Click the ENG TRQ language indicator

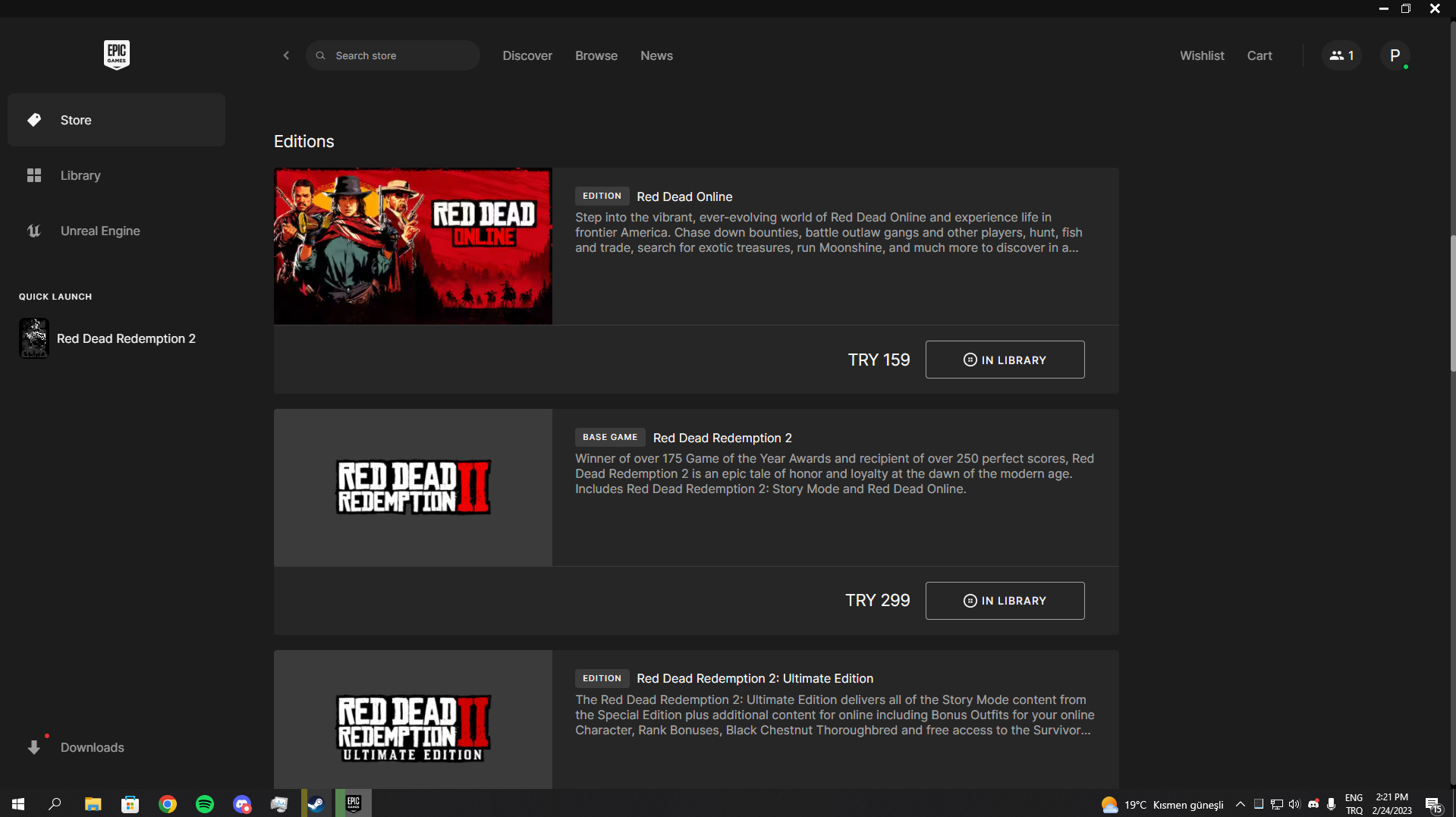click(1354, 804)
